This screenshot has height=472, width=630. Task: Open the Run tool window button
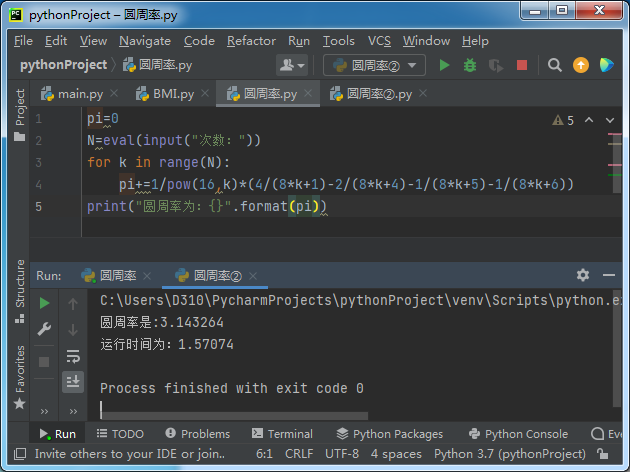57,434
